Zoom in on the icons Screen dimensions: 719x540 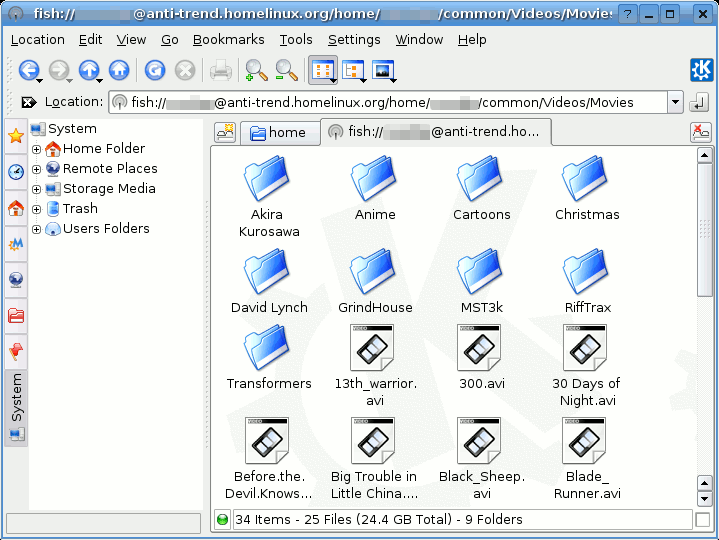coord(256,70)
